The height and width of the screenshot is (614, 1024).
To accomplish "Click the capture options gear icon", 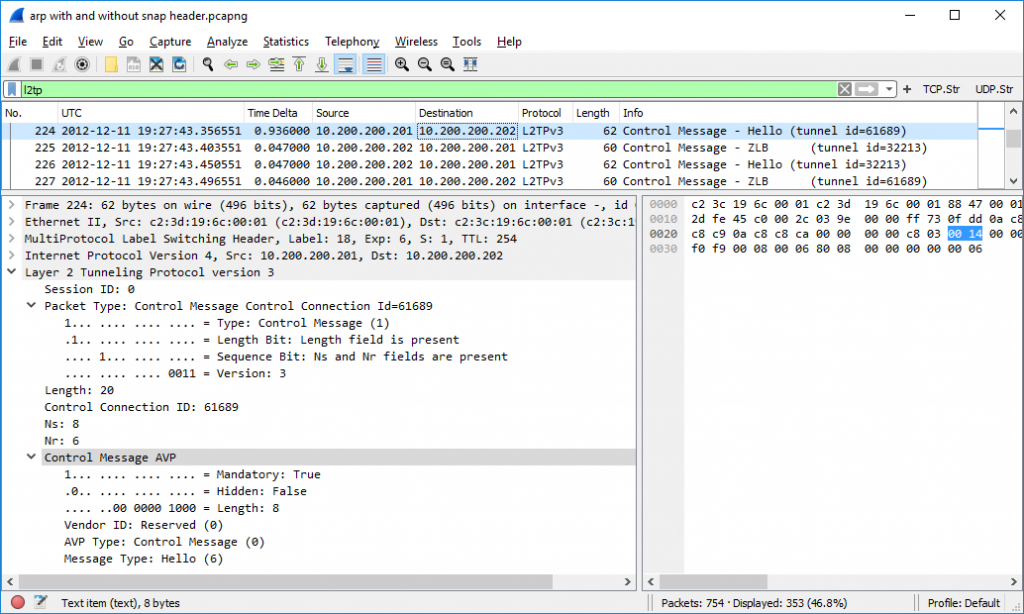I will click(82, 65).
